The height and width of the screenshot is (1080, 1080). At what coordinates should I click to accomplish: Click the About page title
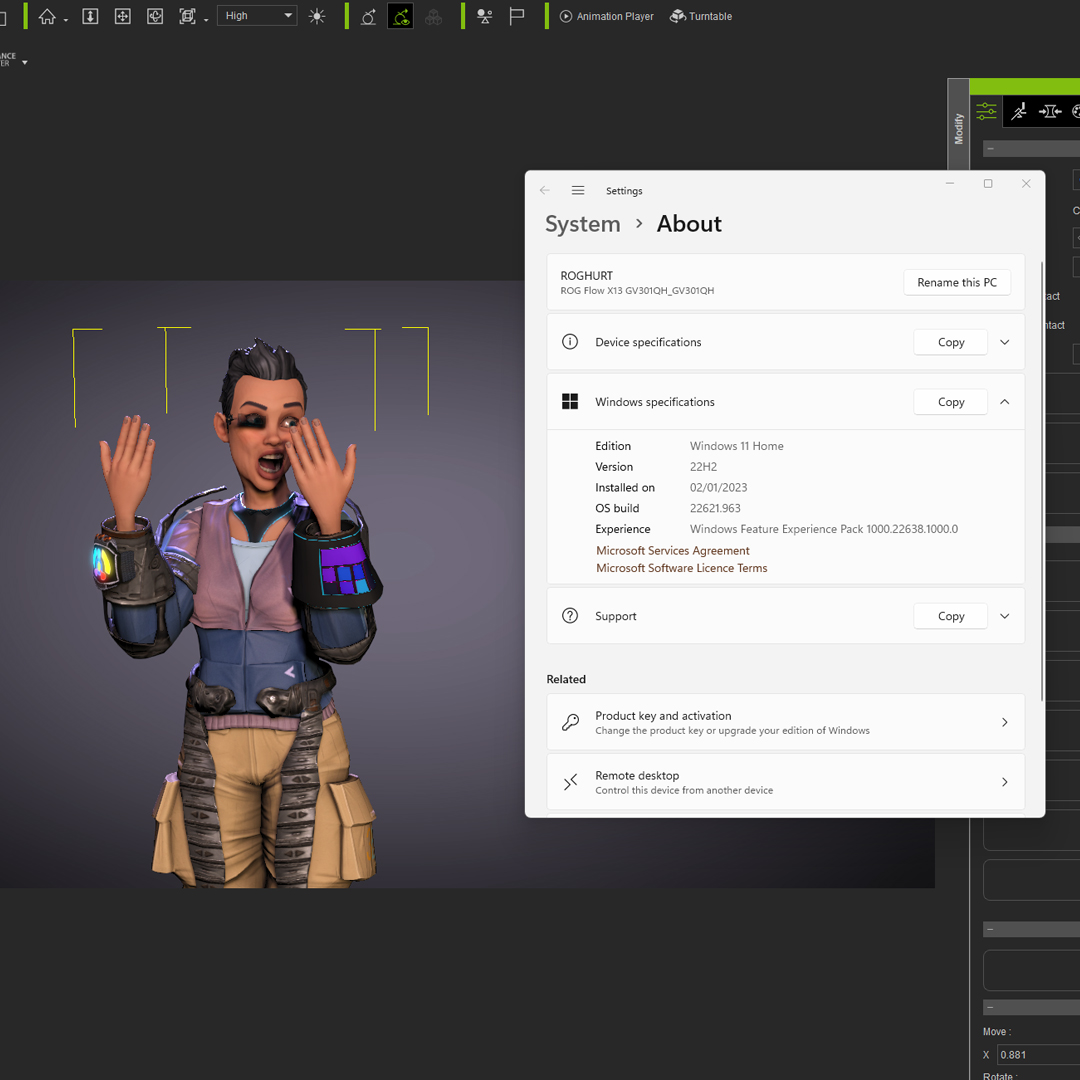[x=689, y=224]
